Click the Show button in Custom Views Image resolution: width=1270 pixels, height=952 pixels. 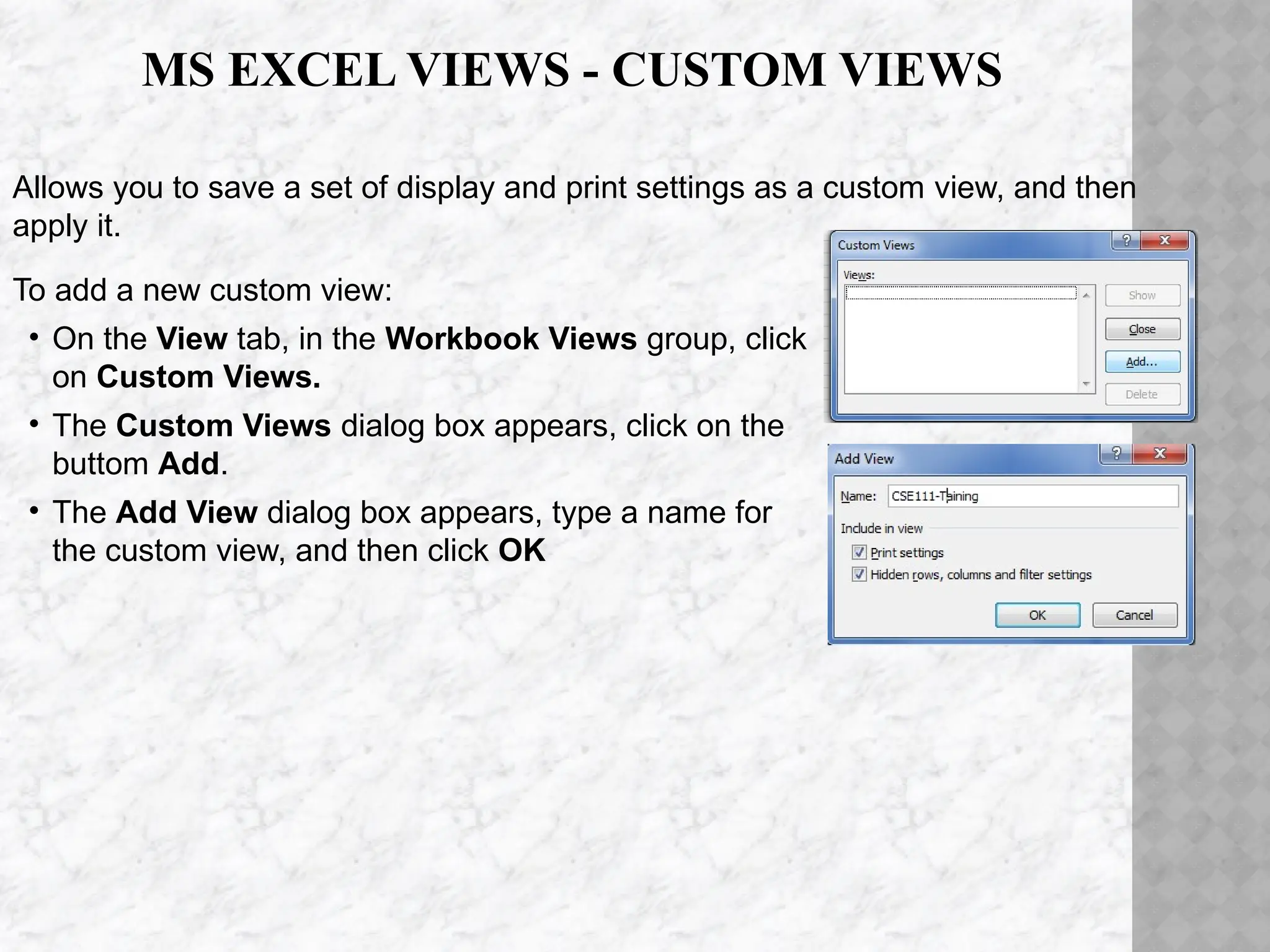[1142, 296]
